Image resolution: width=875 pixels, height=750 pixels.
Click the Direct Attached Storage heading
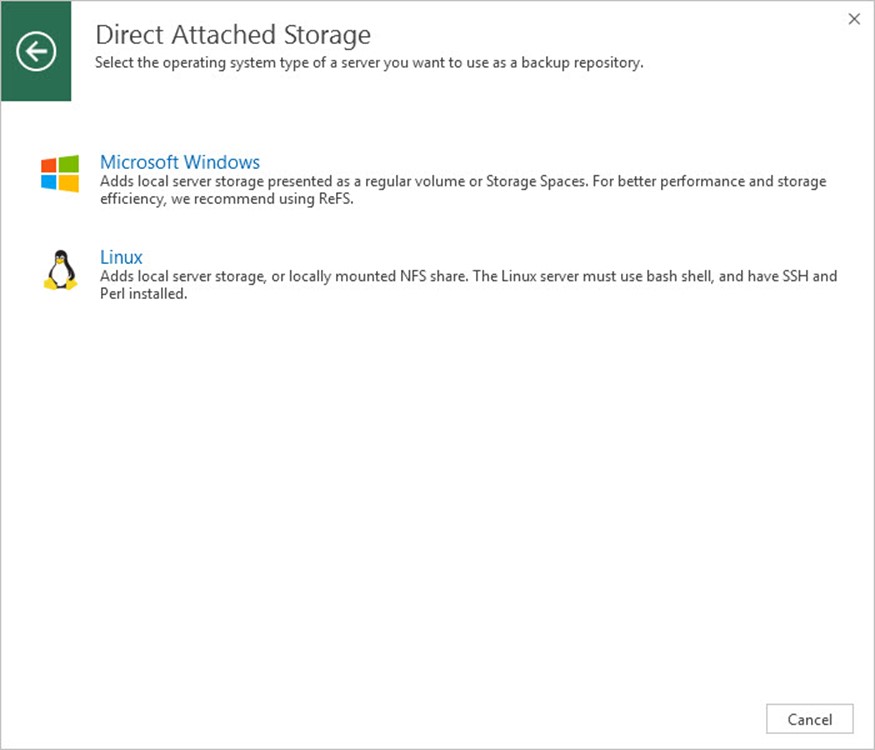232,35
